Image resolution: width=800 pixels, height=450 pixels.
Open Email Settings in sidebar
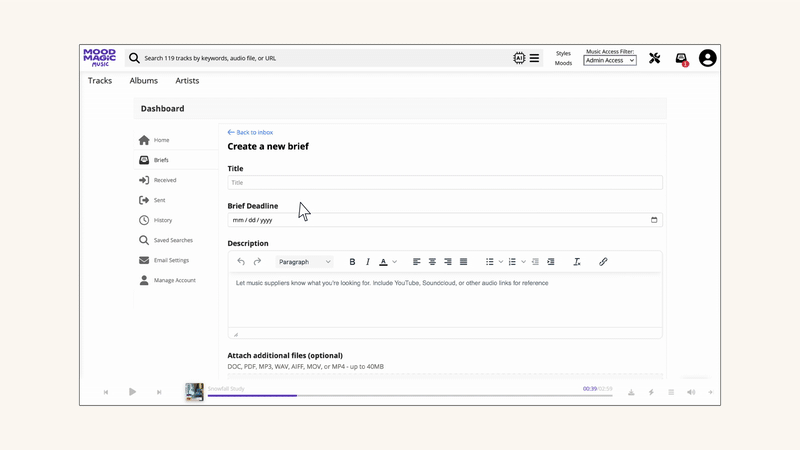tap(170, 260)
